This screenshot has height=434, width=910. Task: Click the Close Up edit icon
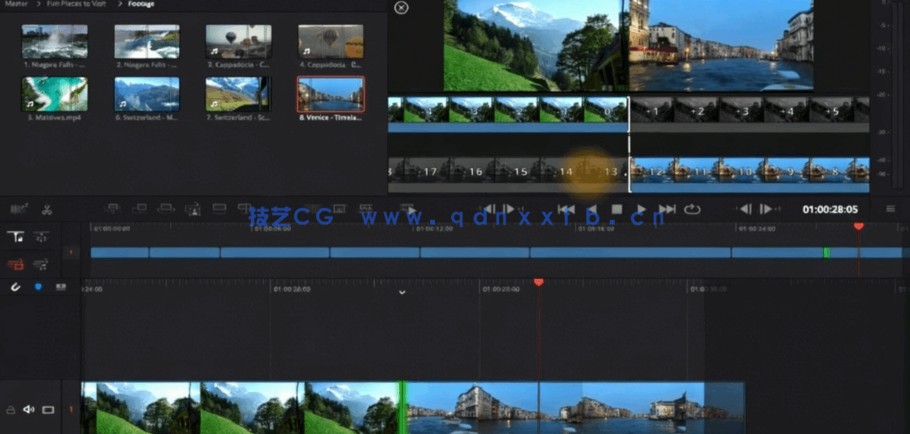click(193, 209)
